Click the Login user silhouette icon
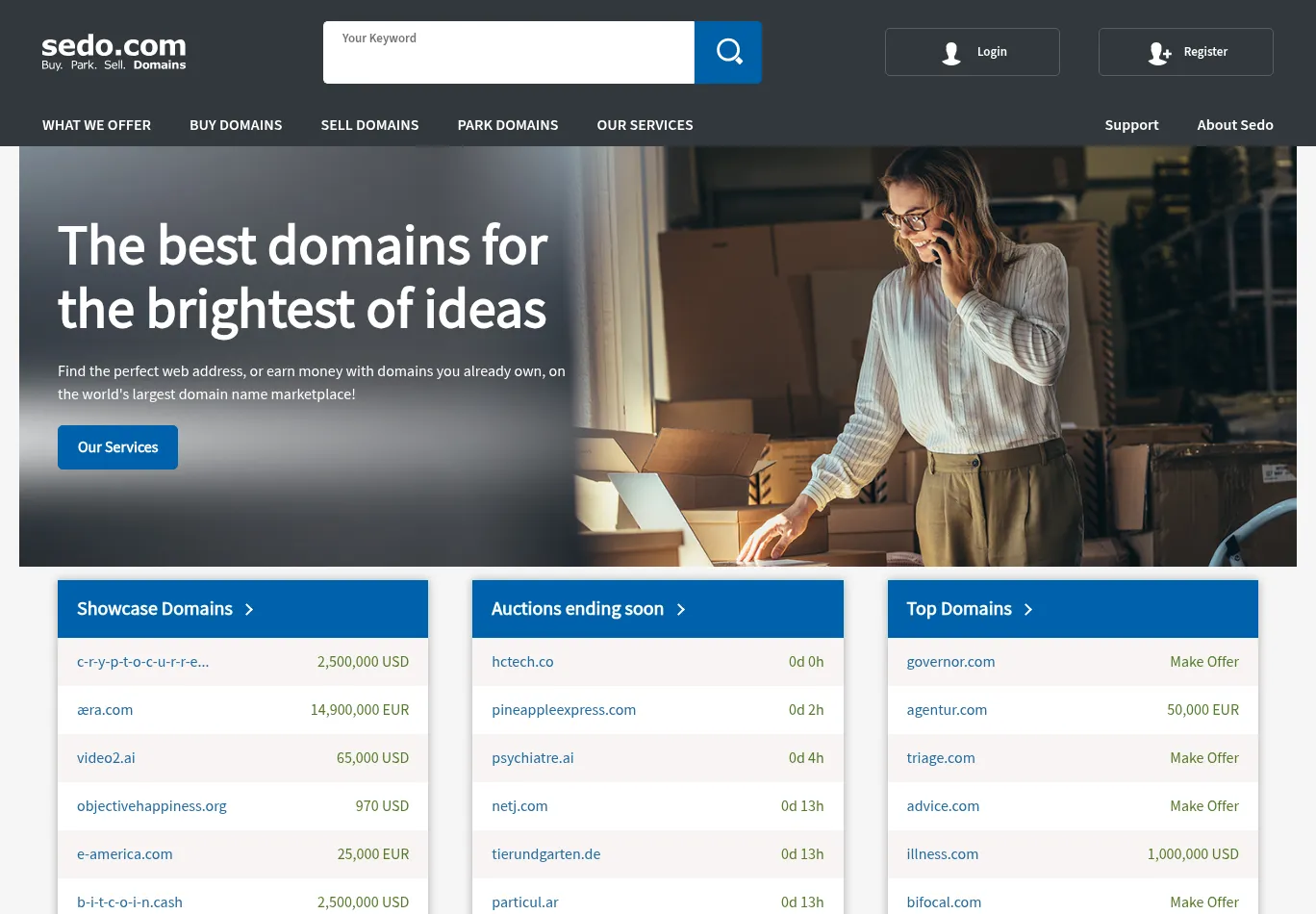 coord(951,53)
